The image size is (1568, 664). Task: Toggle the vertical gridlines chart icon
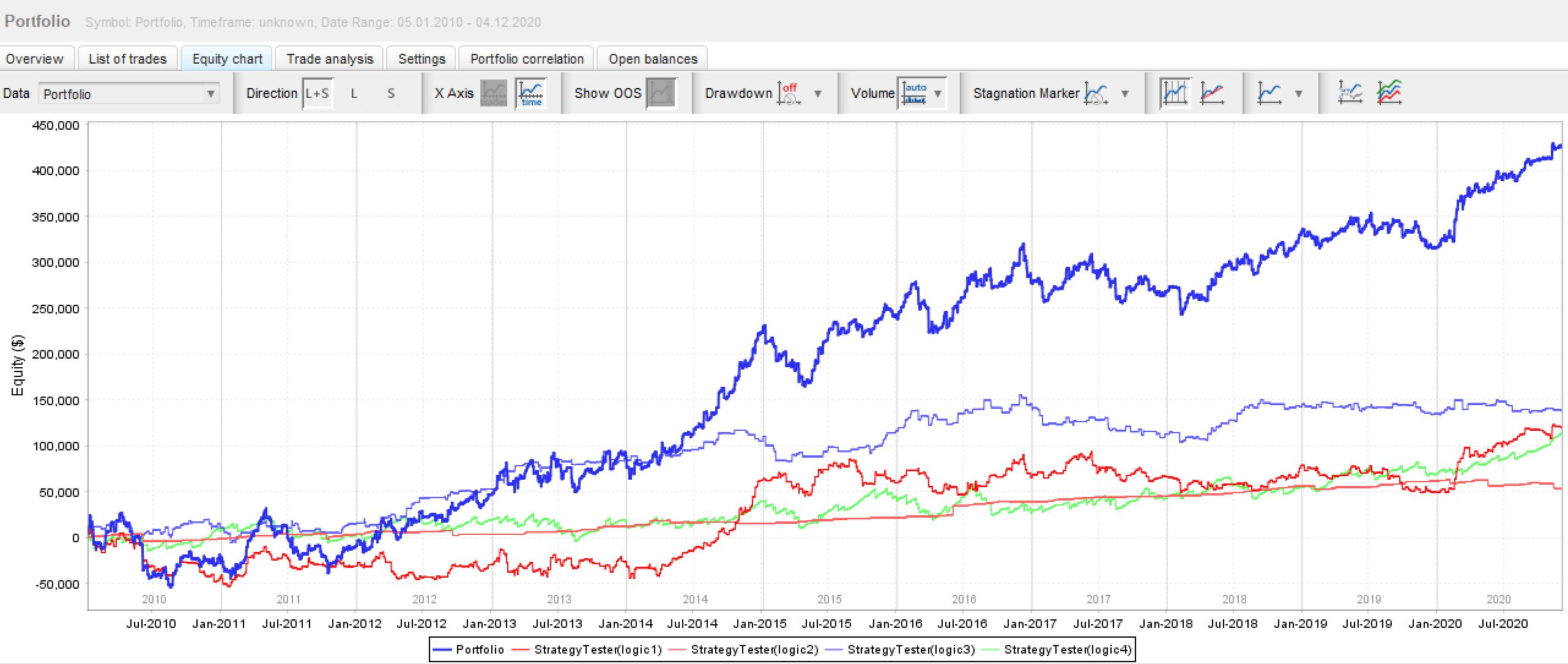[1175, 94]
